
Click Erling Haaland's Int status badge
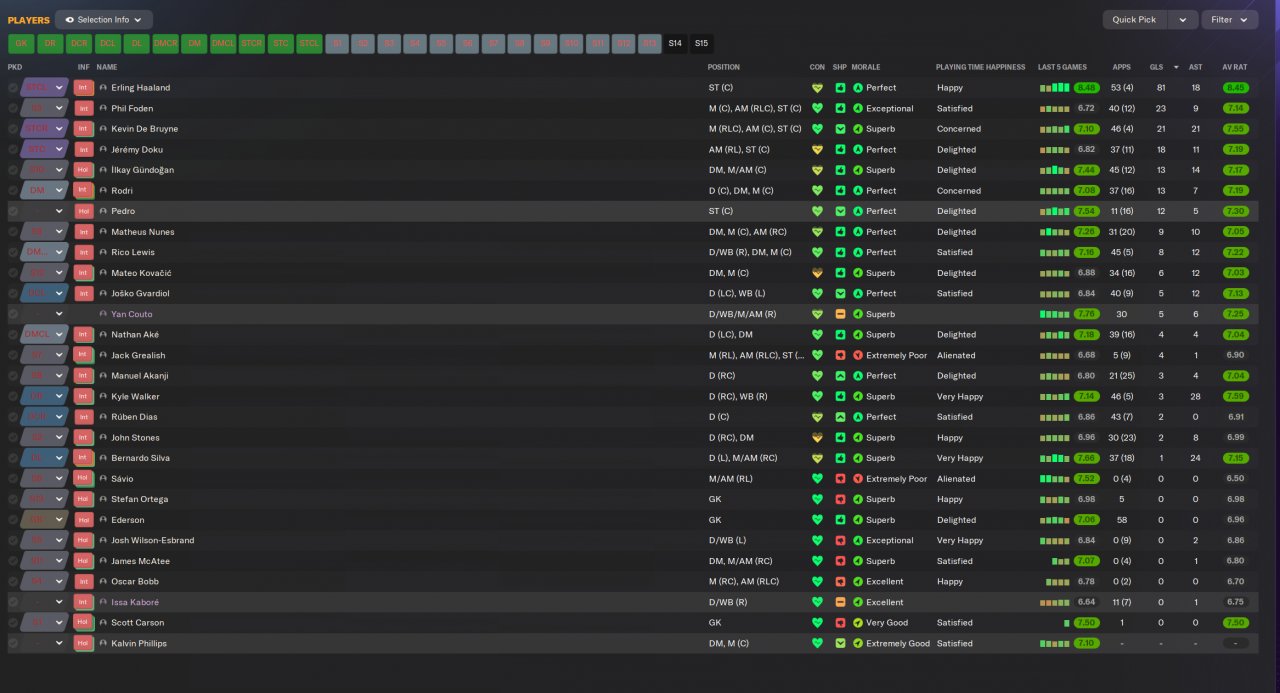[x=84, y=88]
